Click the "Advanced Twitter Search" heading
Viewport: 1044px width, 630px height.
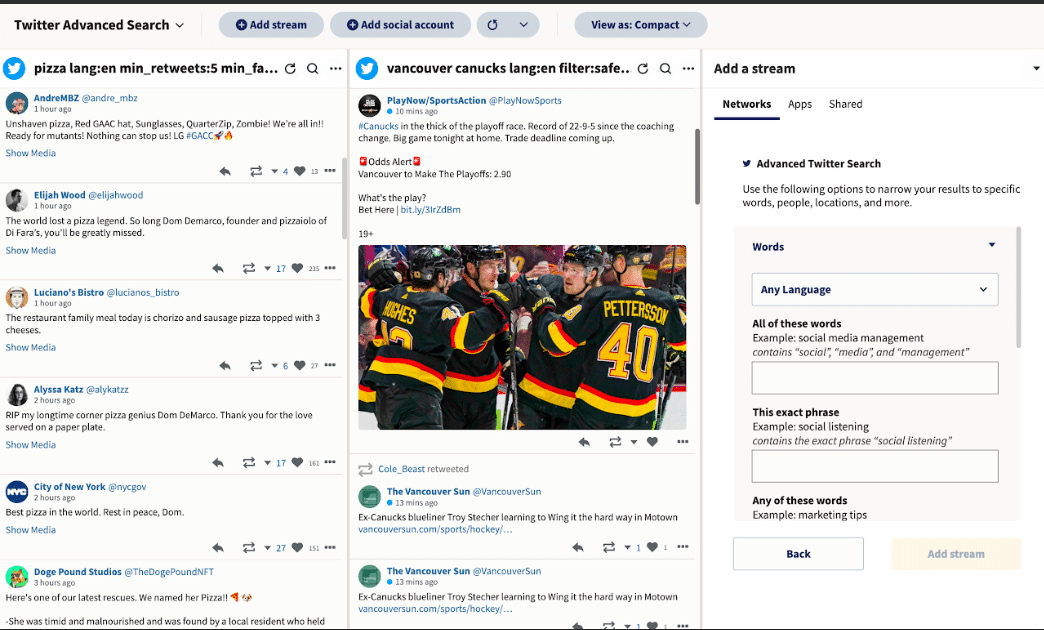818,164
